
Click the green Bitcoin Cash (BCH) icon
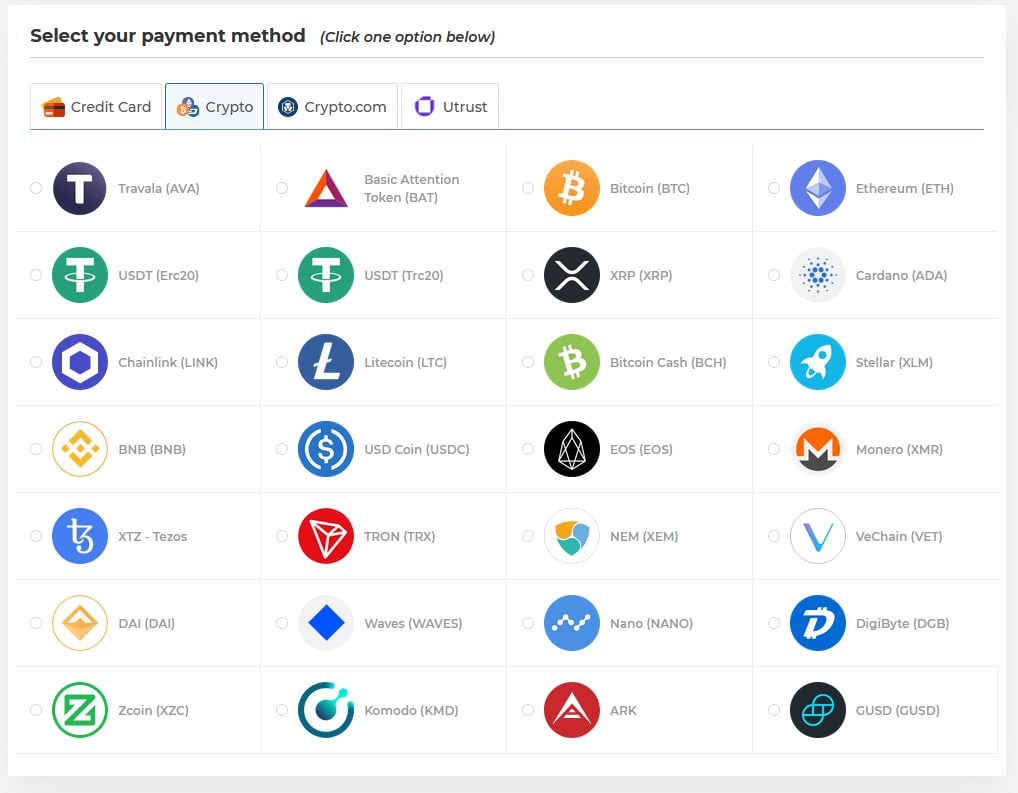(x=572, y=362)
